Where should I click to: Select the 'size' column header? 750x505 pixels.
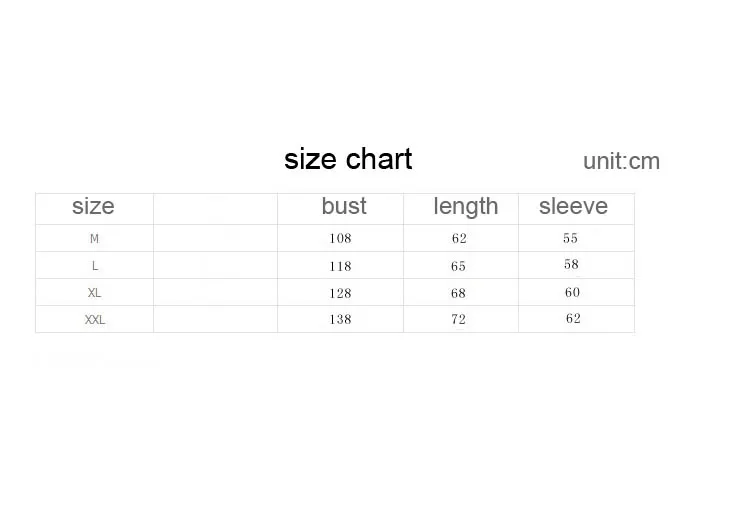tap(93, 207)
